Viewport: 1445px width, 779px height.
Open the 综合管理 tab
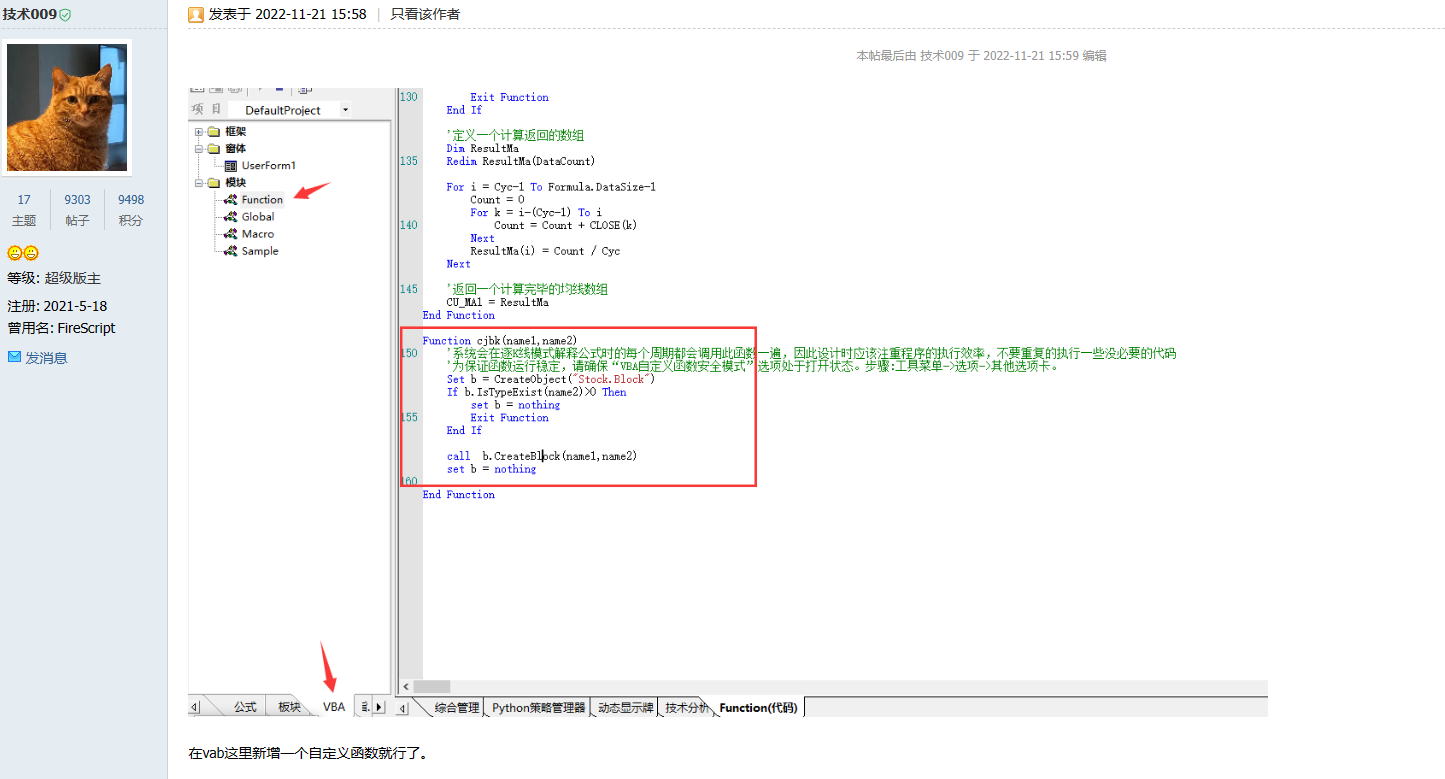(457, 708)
